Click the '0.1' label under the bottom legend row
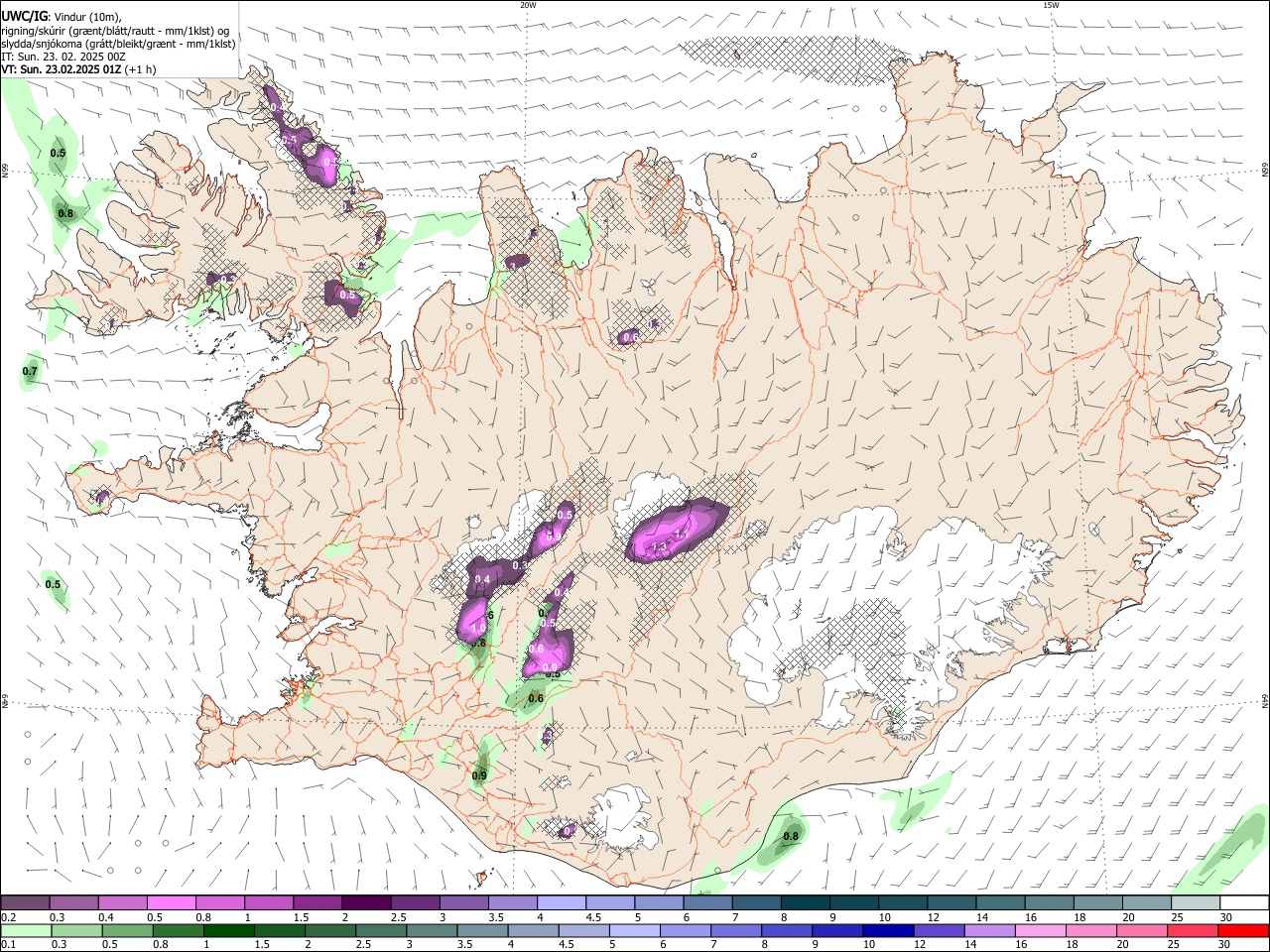1270x952 pixels. pos(8,945)
